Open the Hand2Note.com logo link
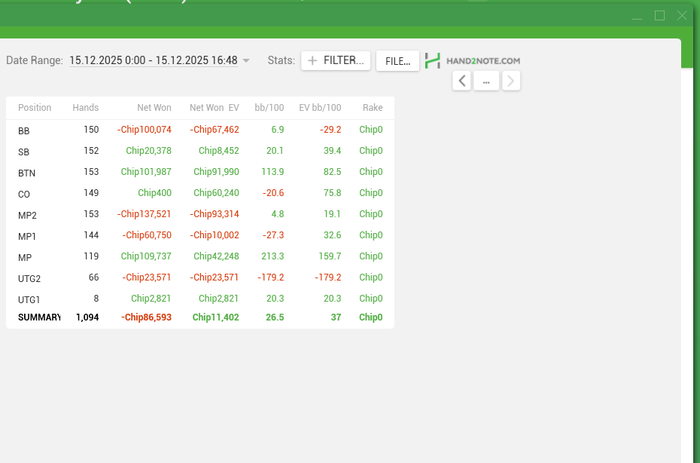Screen dimensions: 700x463 472,61
